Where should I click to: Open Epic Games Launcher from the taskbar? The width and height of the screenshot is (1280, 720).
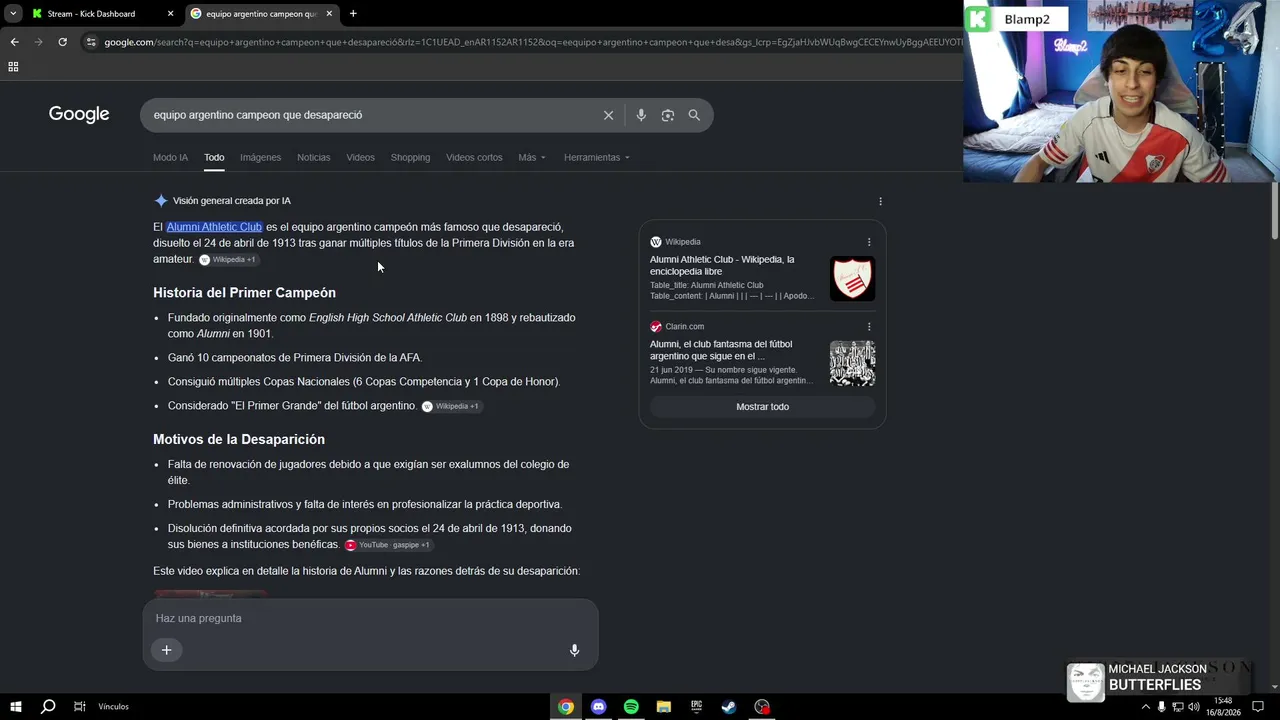click(x=696, y=707)
